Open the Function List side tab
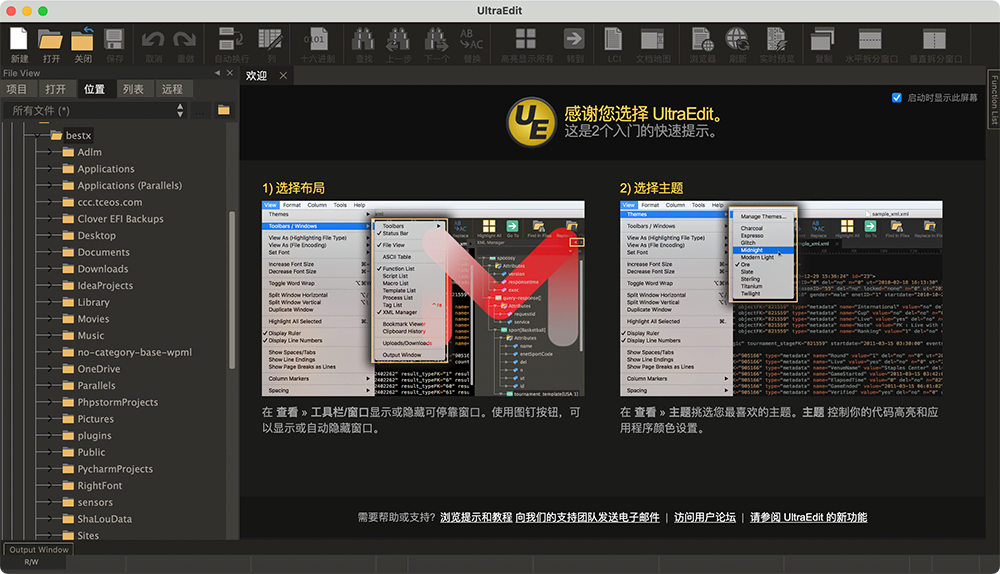Viewport: 1000px width, 574px height. [x=994, y=99]
